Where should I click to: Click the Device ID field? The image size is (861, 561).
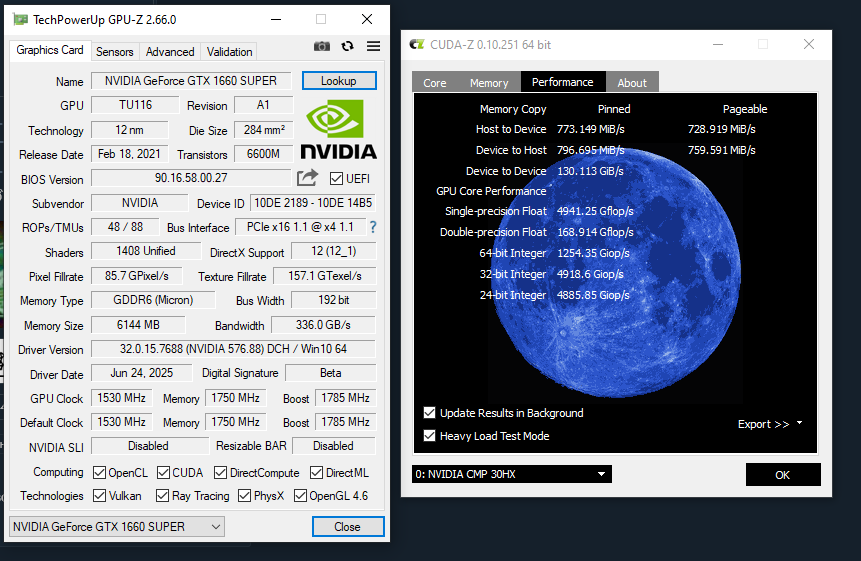coord(313,203)
